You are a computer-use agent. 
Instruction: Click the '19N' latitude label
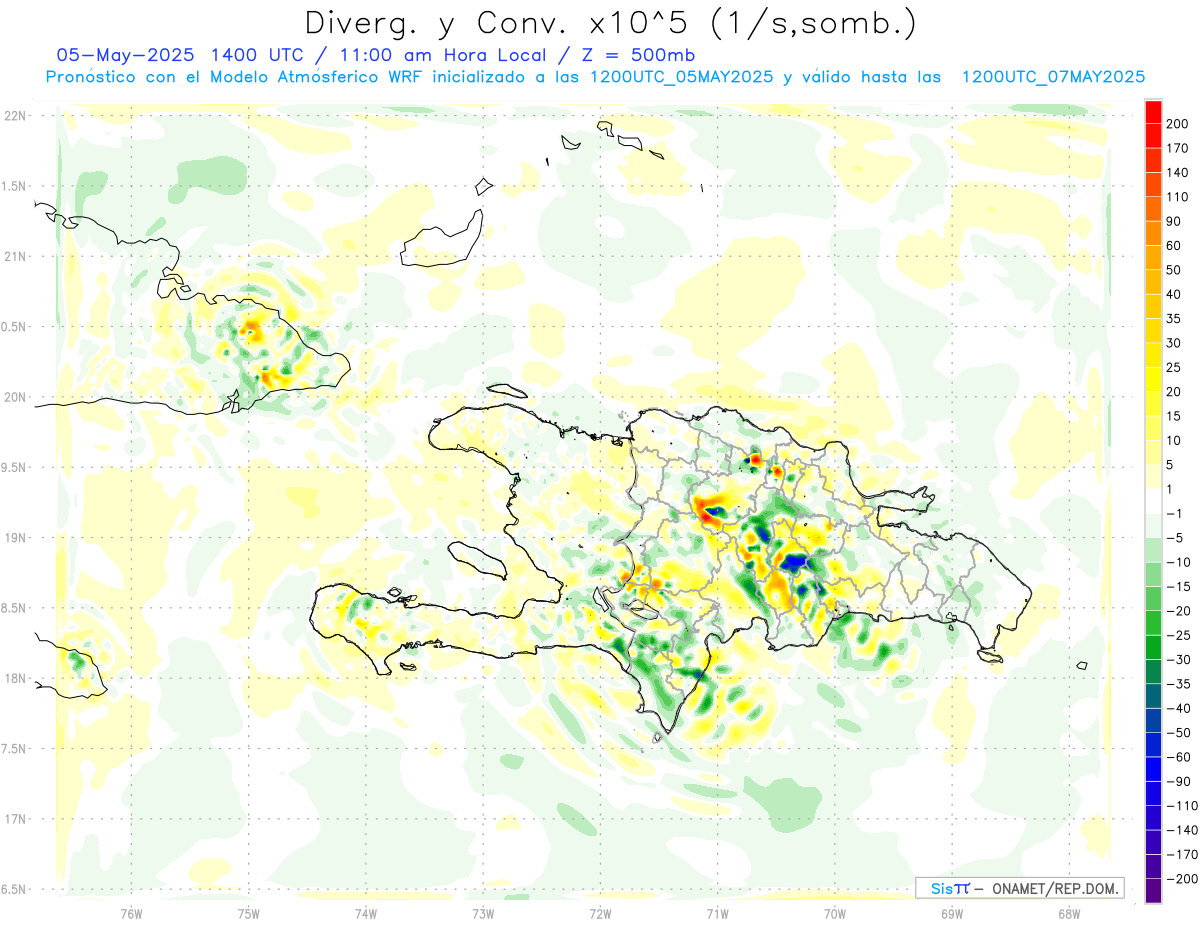point(15,538)
